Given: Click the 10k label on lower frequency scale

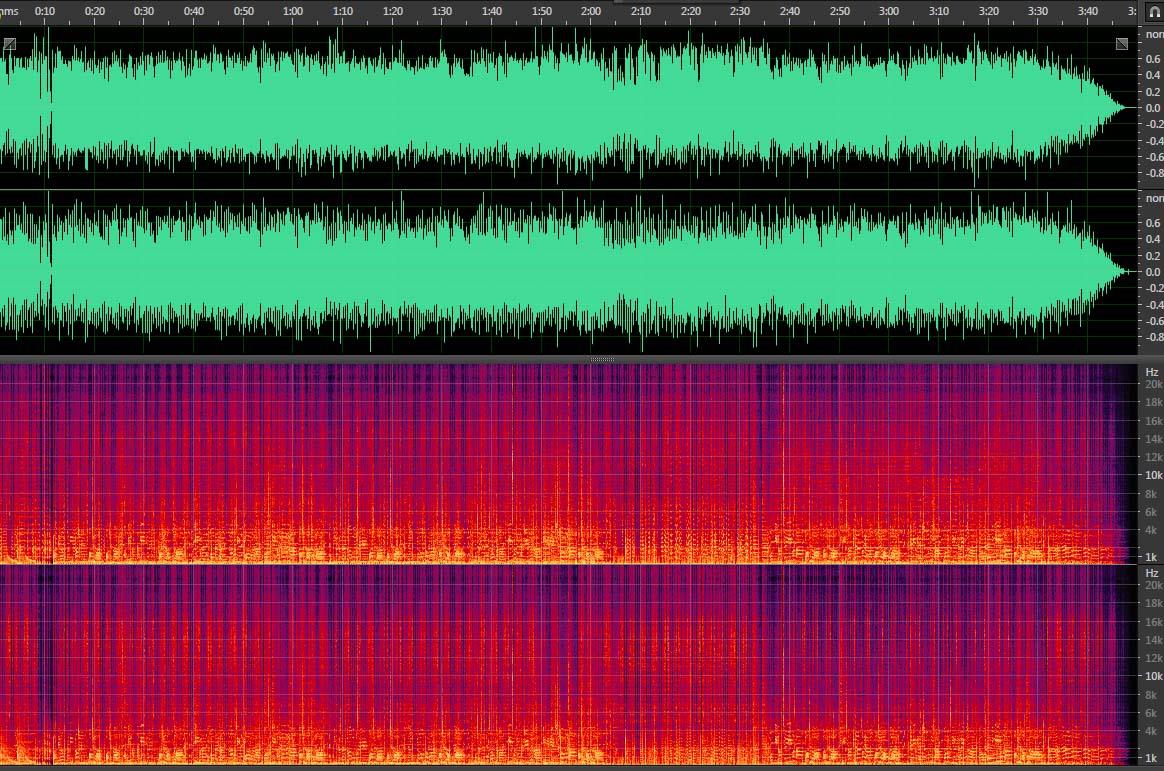Looking at the screenshot, I should coord(1153,676).
